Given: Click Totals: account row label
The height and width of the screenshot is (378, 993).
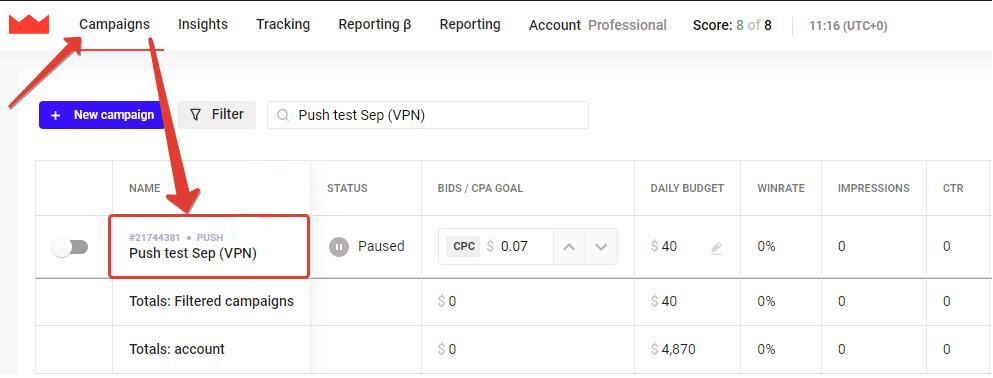Looking at the screenshot, I should pyautogui.click(x=177, y=349).
